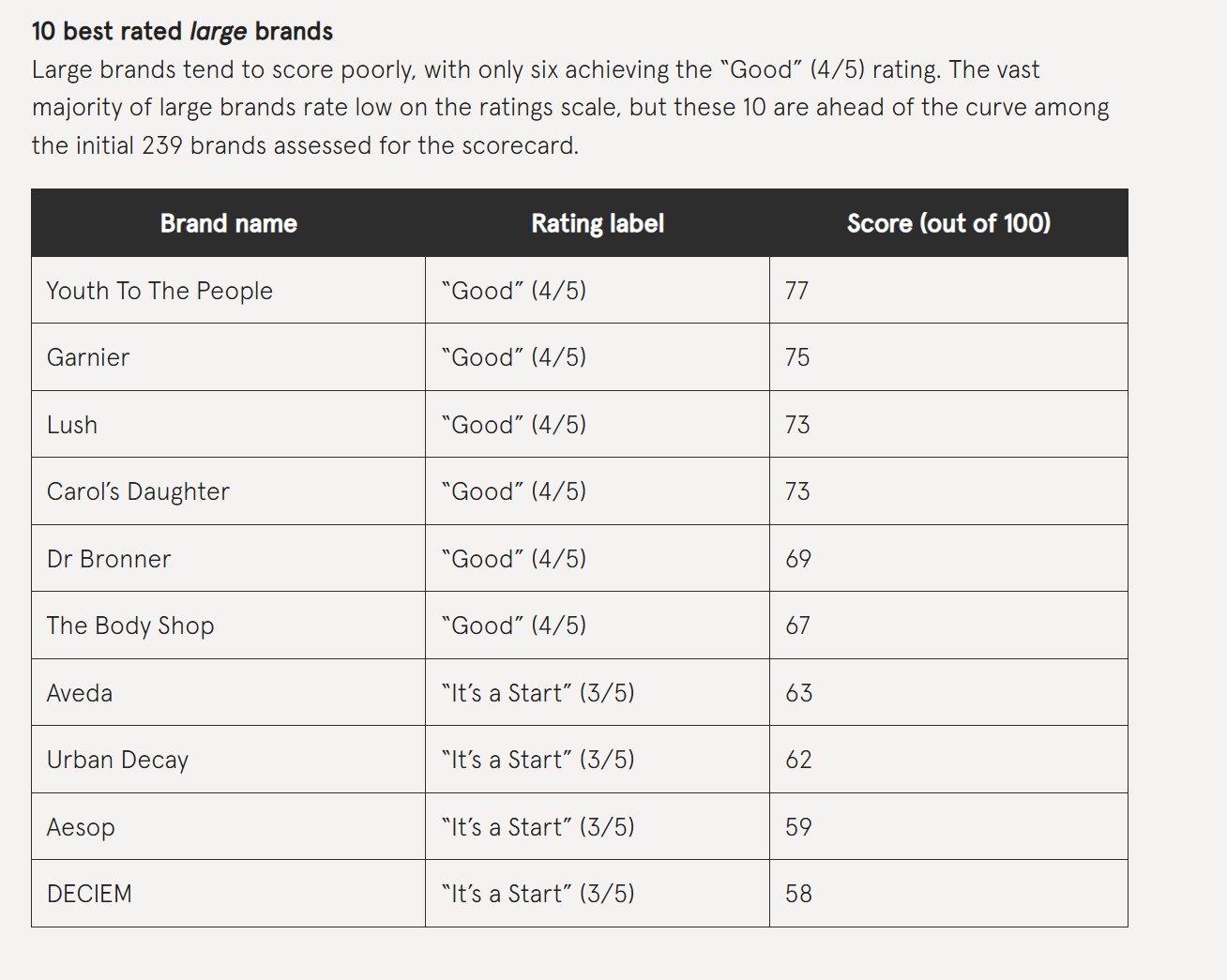Screen dimensions: 1227x980
Task: Click the "10 best rated large brands" heading
Action: 182,31
